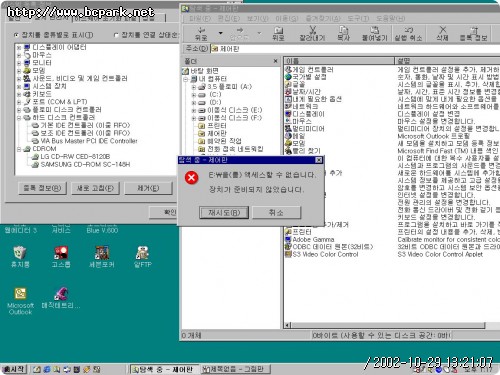Click the 제거(E) remove button
500x375 pixels.
coord(148,188)
